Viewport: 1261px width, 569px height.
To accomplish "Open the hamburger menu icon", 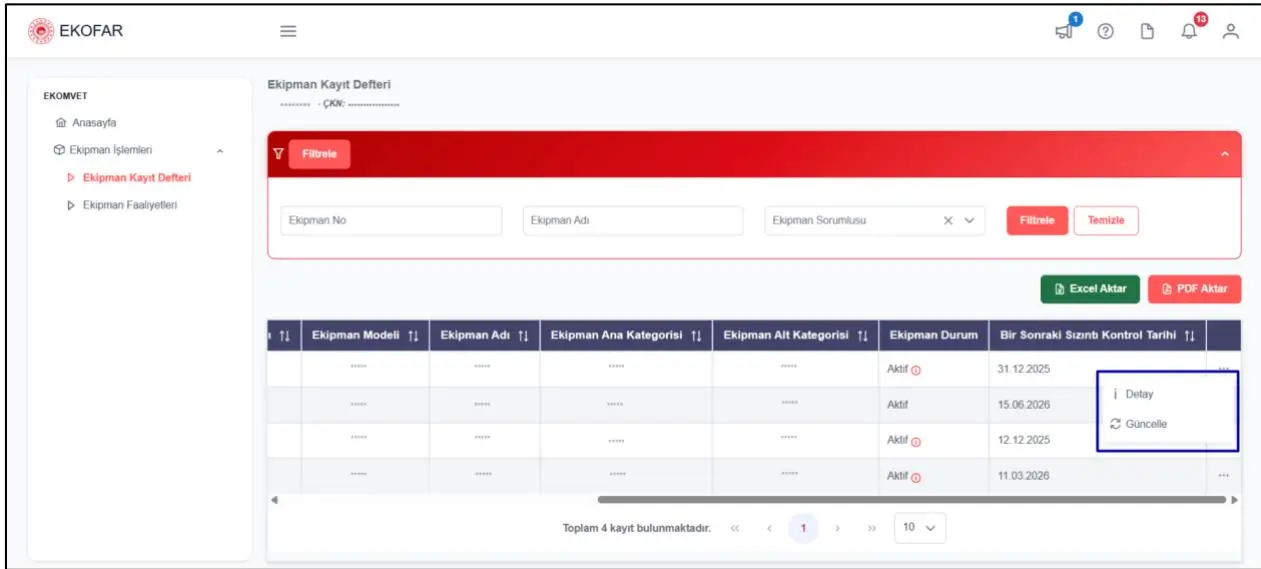I will coord(288,31).
